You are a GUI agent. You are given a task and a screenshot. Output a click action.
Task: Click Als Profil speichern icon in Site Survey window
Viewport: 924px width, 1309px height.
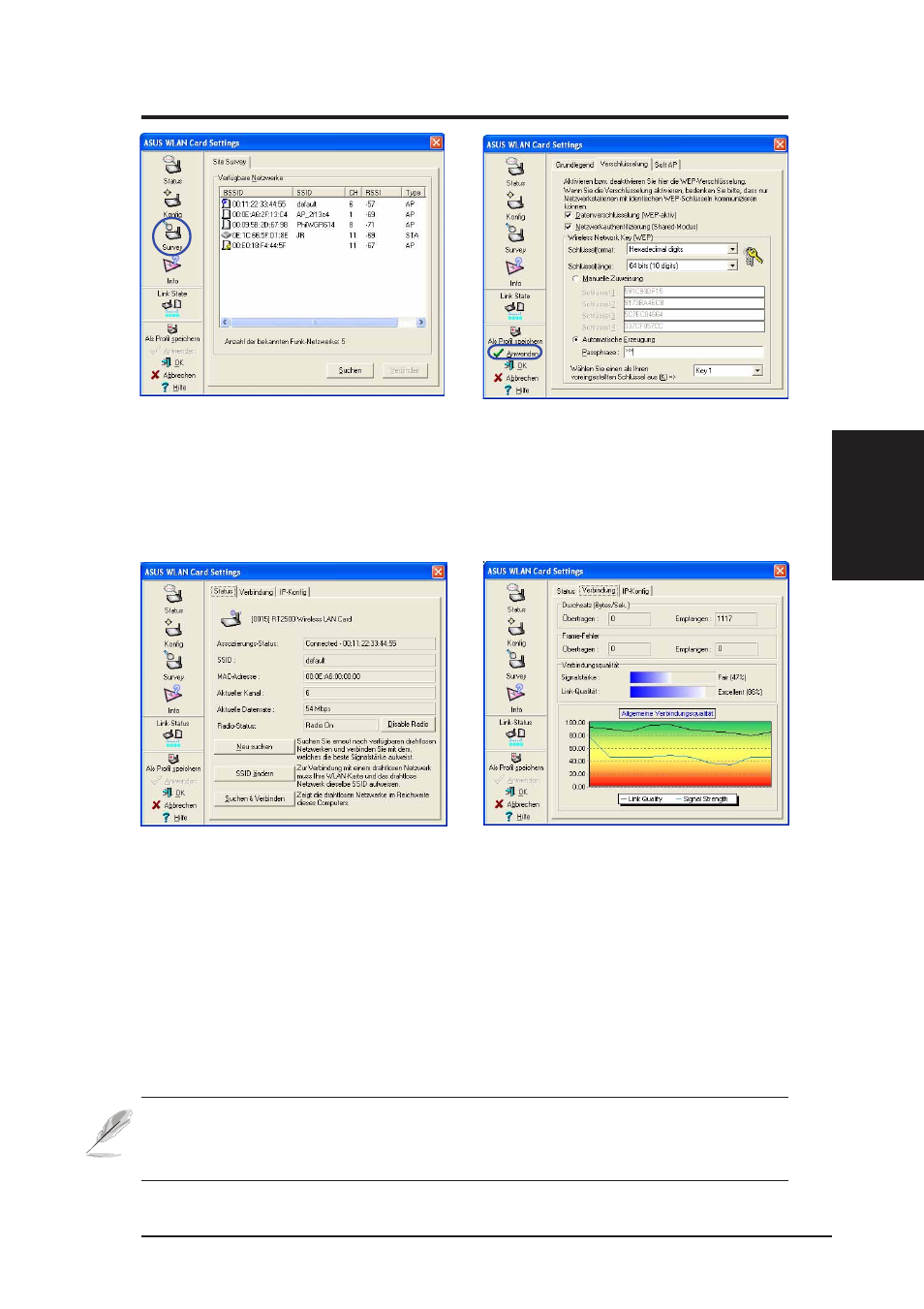click(172, 329)
